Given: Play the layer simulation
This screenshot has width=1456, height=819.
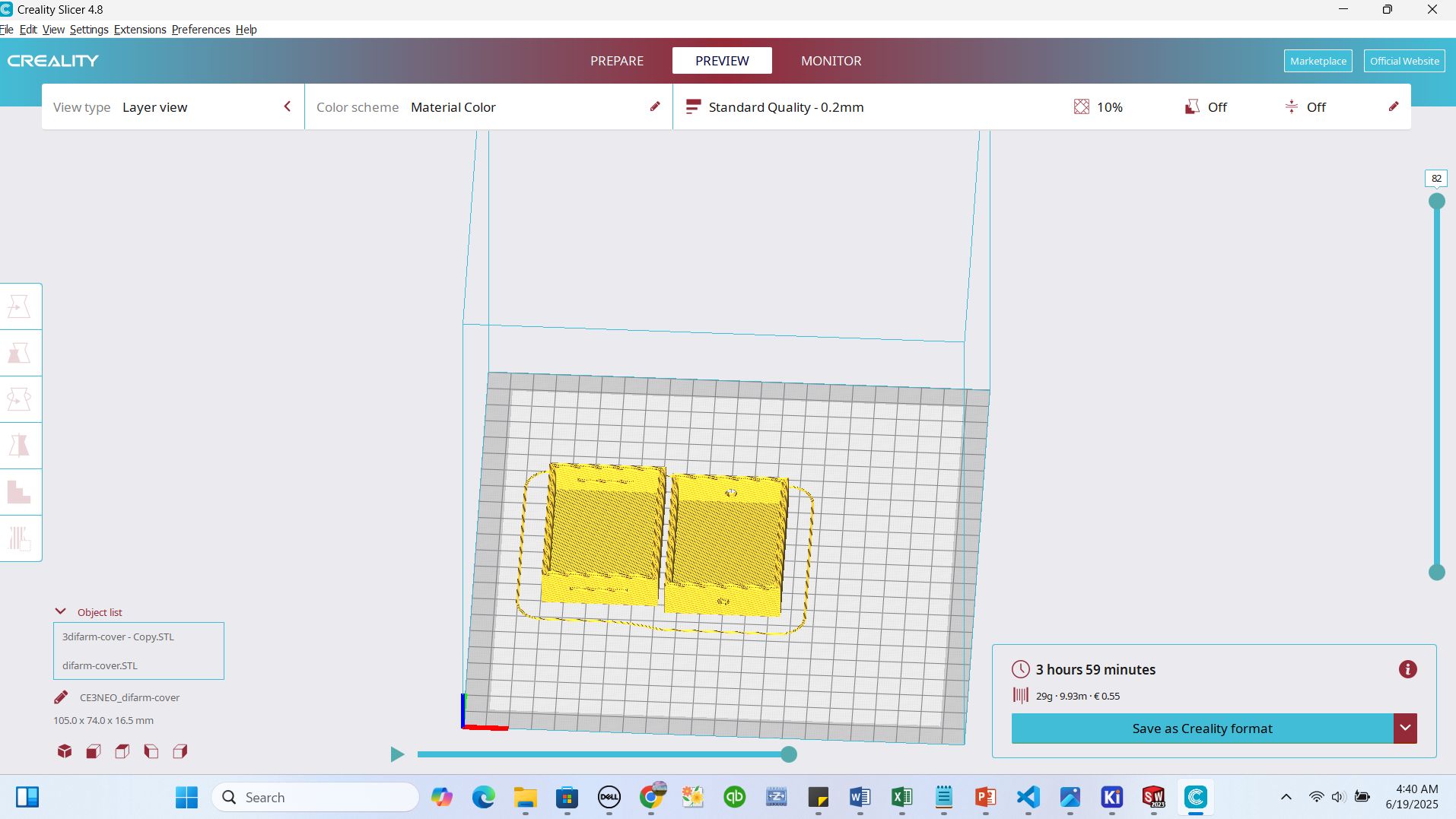Looking at the screenshot, I should pos(397,754).
